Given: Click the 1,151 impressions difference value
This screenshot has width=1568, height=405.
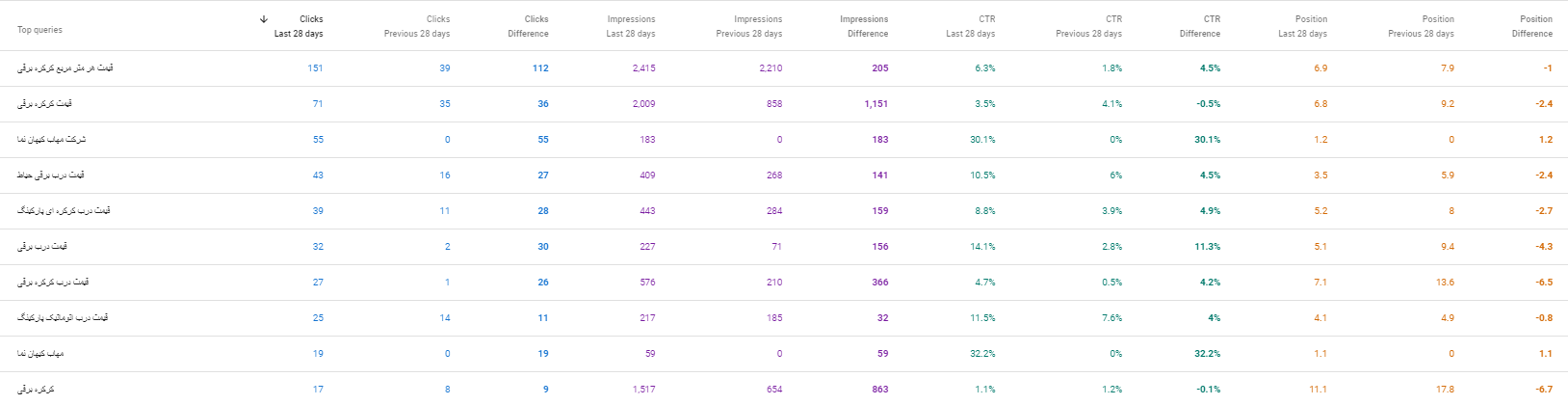Looking at the screenshot, I should (876, 104).
